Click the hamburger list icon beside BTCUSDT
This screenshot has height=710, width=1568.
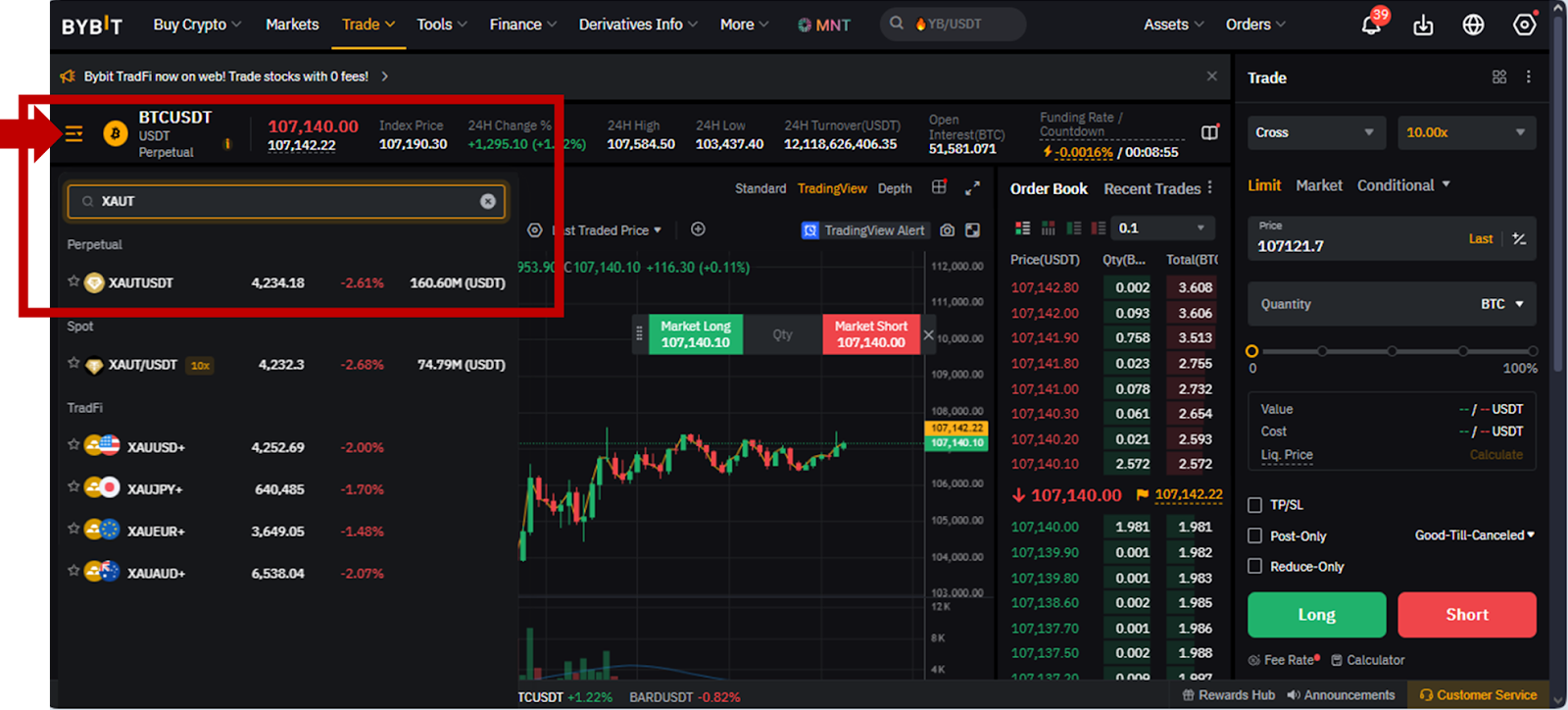pyautogui.click(x=73, y=134)
